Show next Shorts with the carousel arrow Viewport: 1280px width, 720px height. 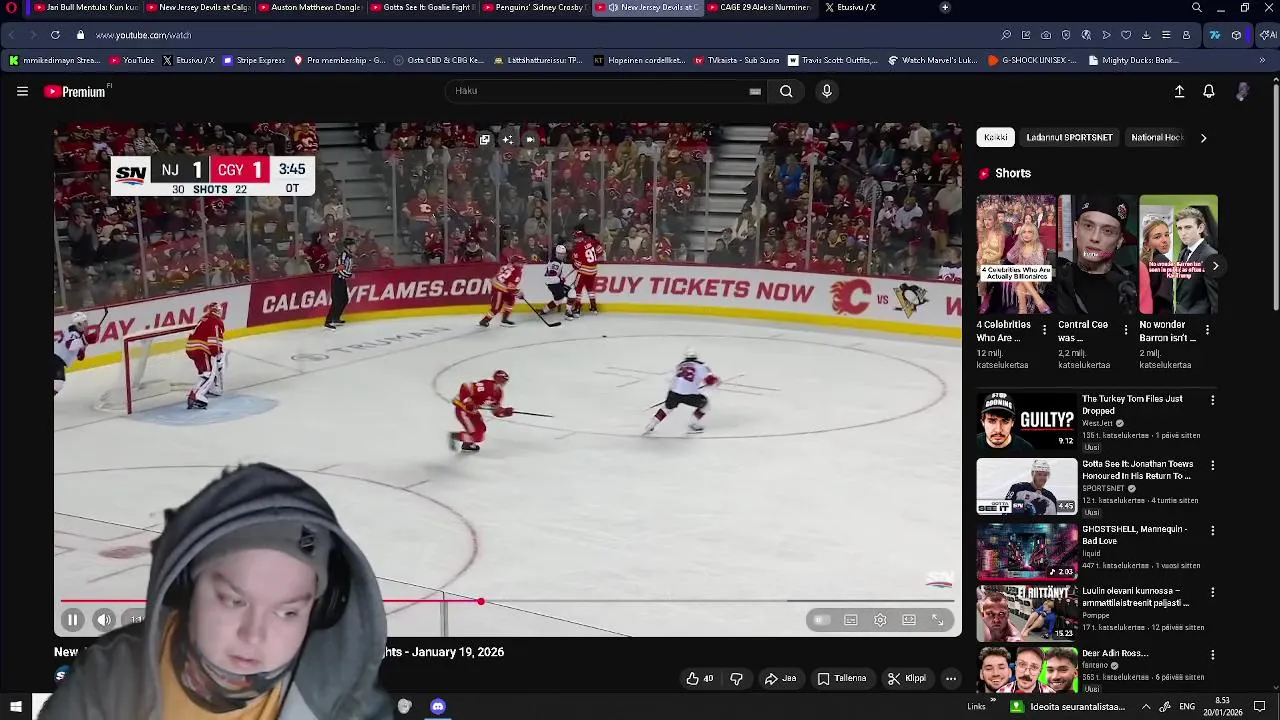coord(1215,266)
